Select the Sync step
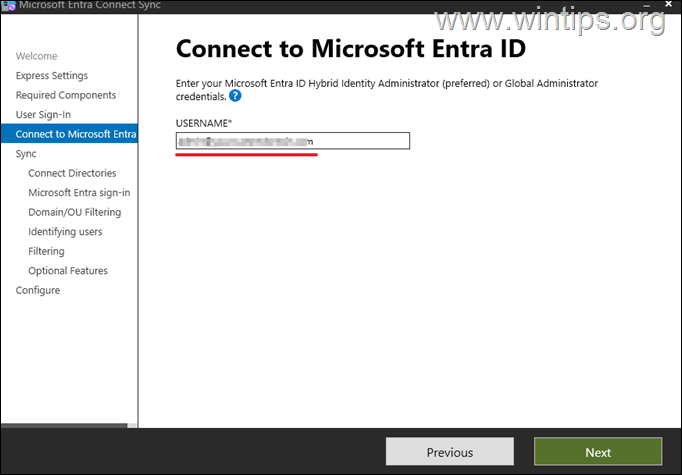Viewport: 682px width, 475px height. [26, 154]
